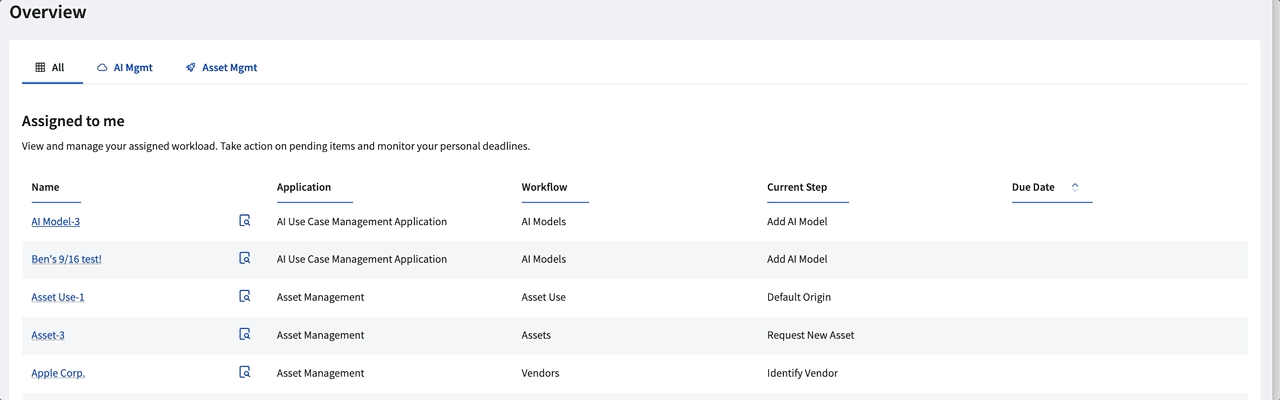Select 'Add AI Model' in Ben's 9/16 test! row
1280x400 pixels.
point(797,259)
